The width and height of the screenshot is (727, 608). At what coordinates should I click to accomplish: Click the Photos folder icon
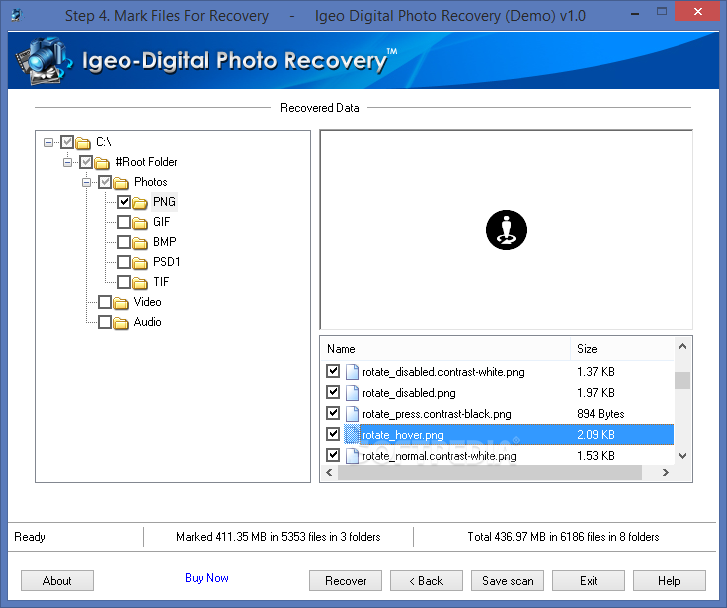coord(121,182)
